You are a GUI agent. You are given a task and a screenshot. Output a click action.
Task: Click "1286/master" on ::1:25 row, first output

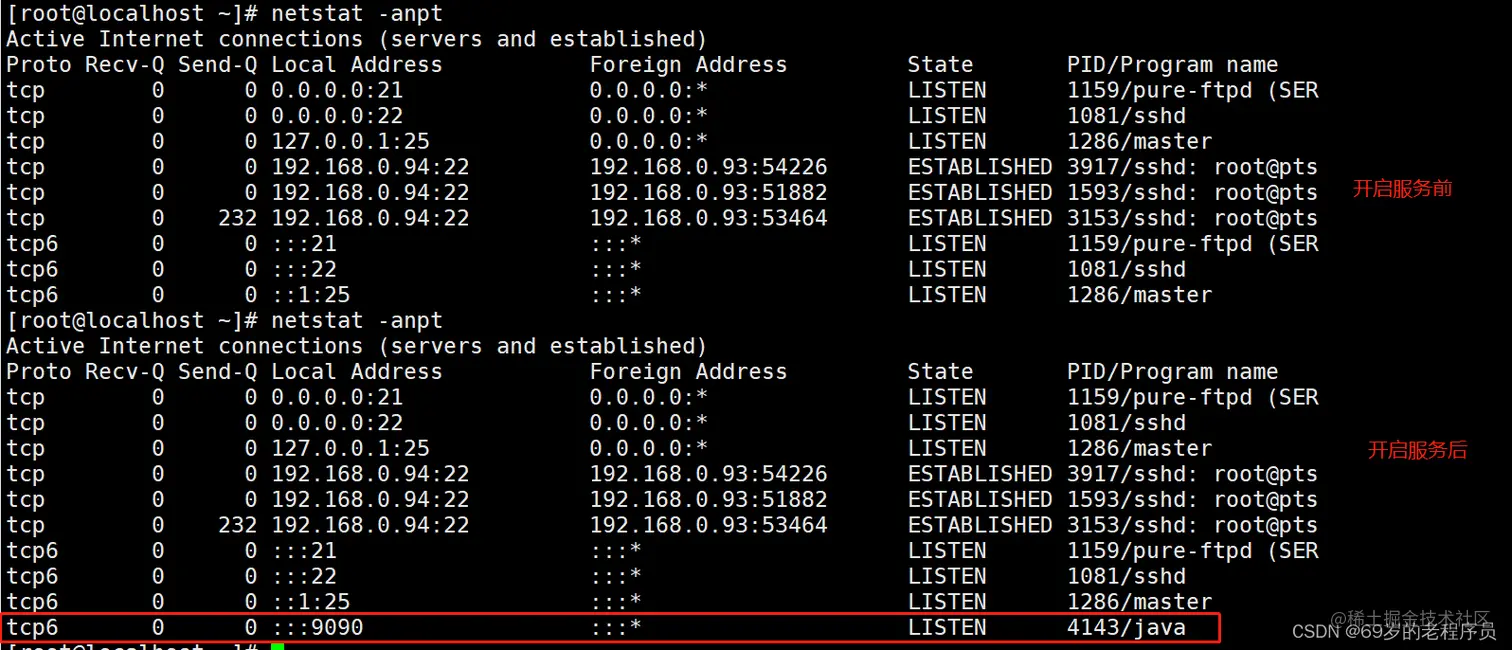(x=1139, y=295)
